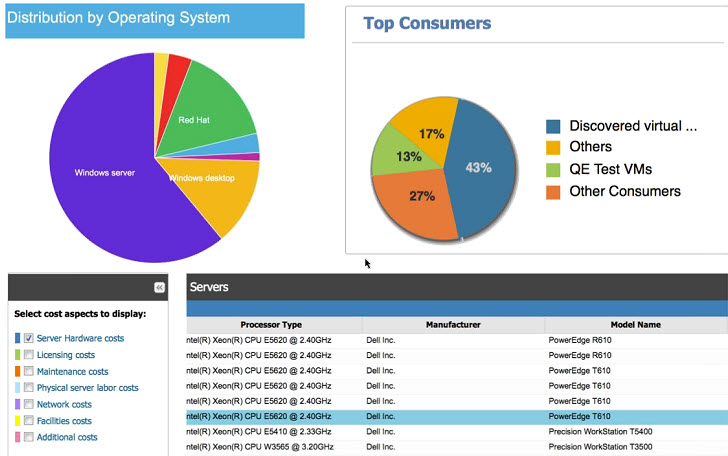Image resolution: width=728 pixels, height=456 pixels.
Task: Click the blue Discovered virtual legend square
Action: [x=553, y=126]
